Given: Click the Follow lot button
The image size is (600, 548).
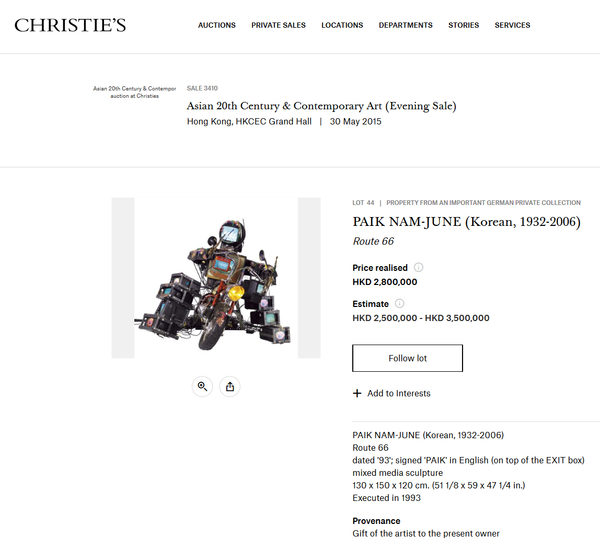Looking at the screenshot, I should click(x=408, y=358).
